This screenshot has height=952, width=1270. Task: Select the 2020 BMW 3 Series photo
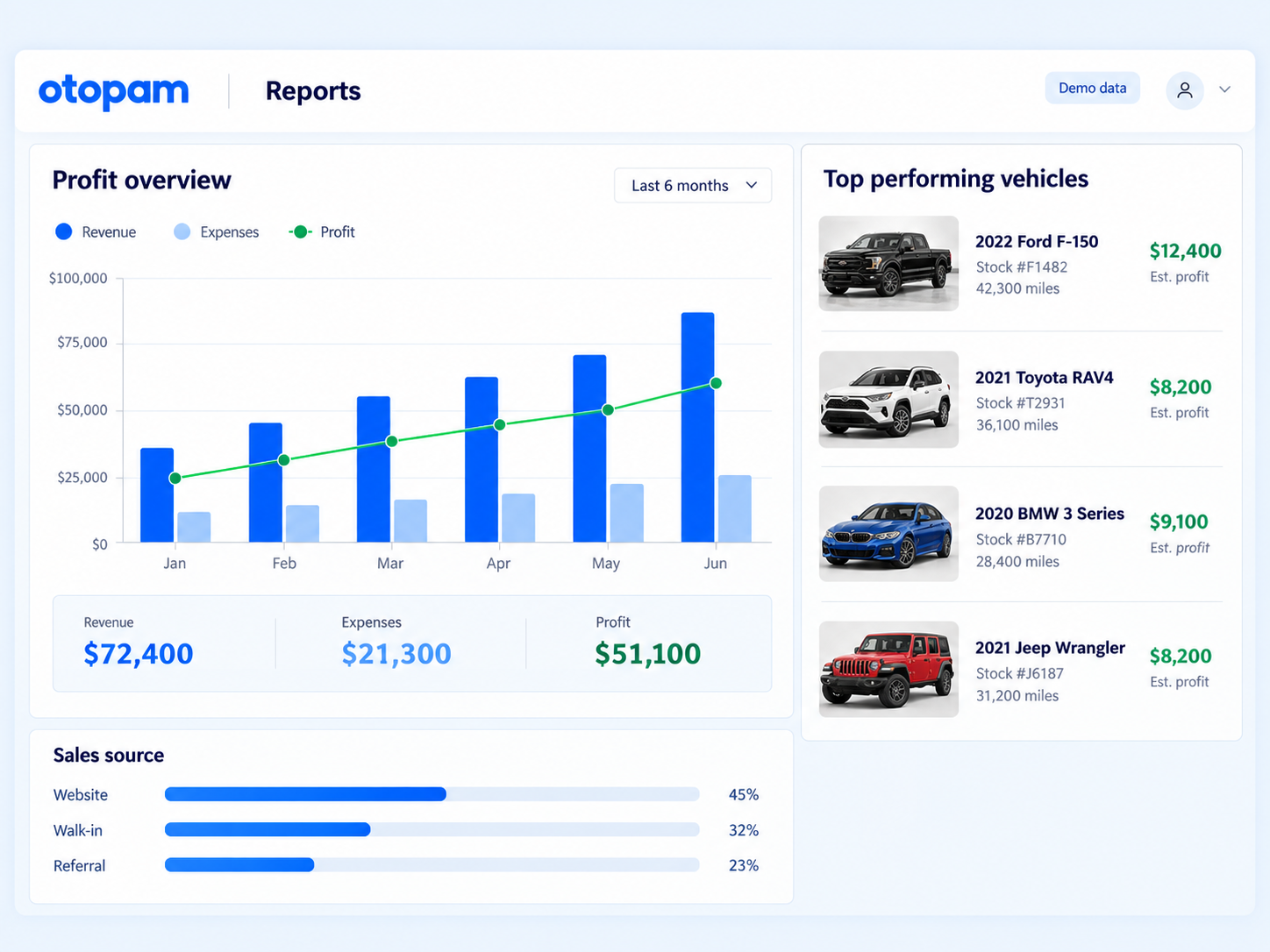click(888, 534)
